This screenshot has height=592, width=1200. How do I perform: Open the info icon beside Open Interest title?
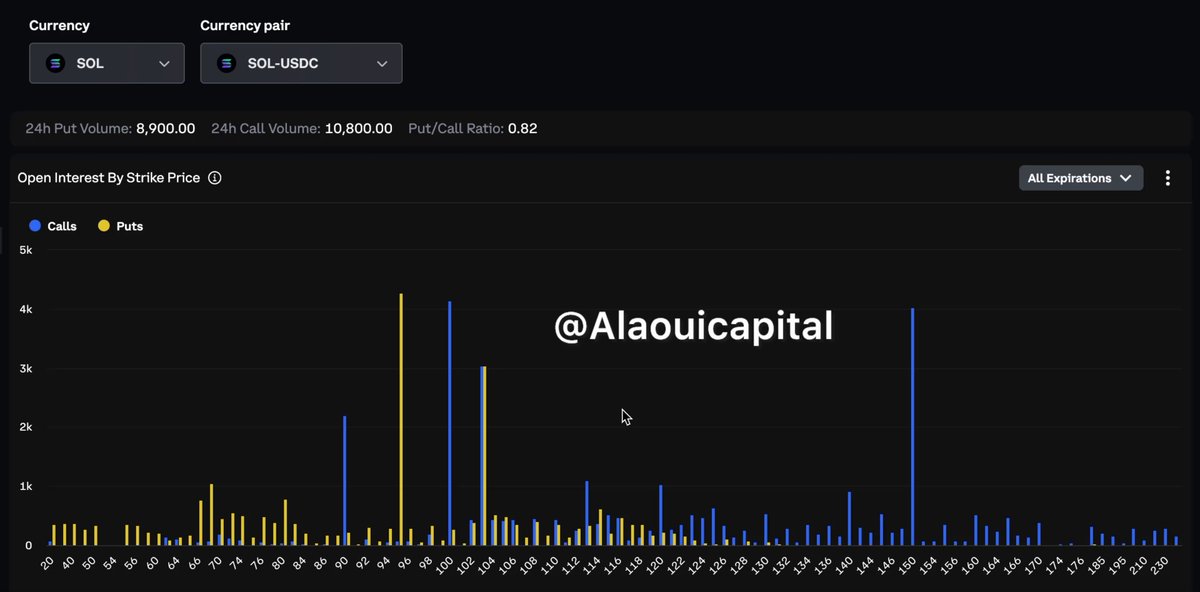click(214, 178)
